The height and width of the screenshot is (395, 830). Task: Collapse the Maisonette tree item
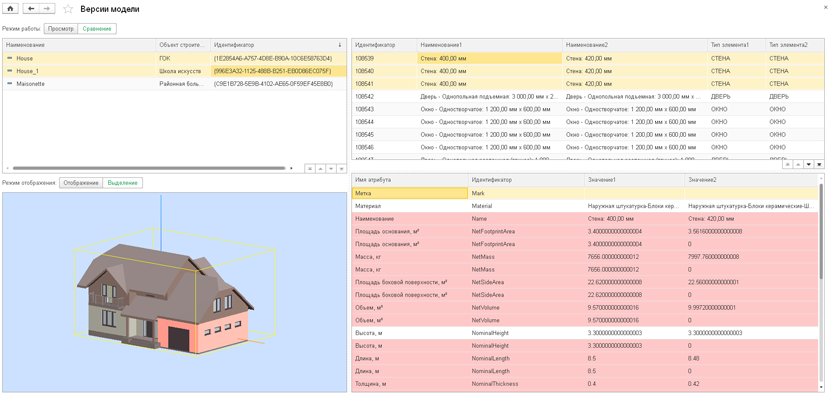pos(10,84)
